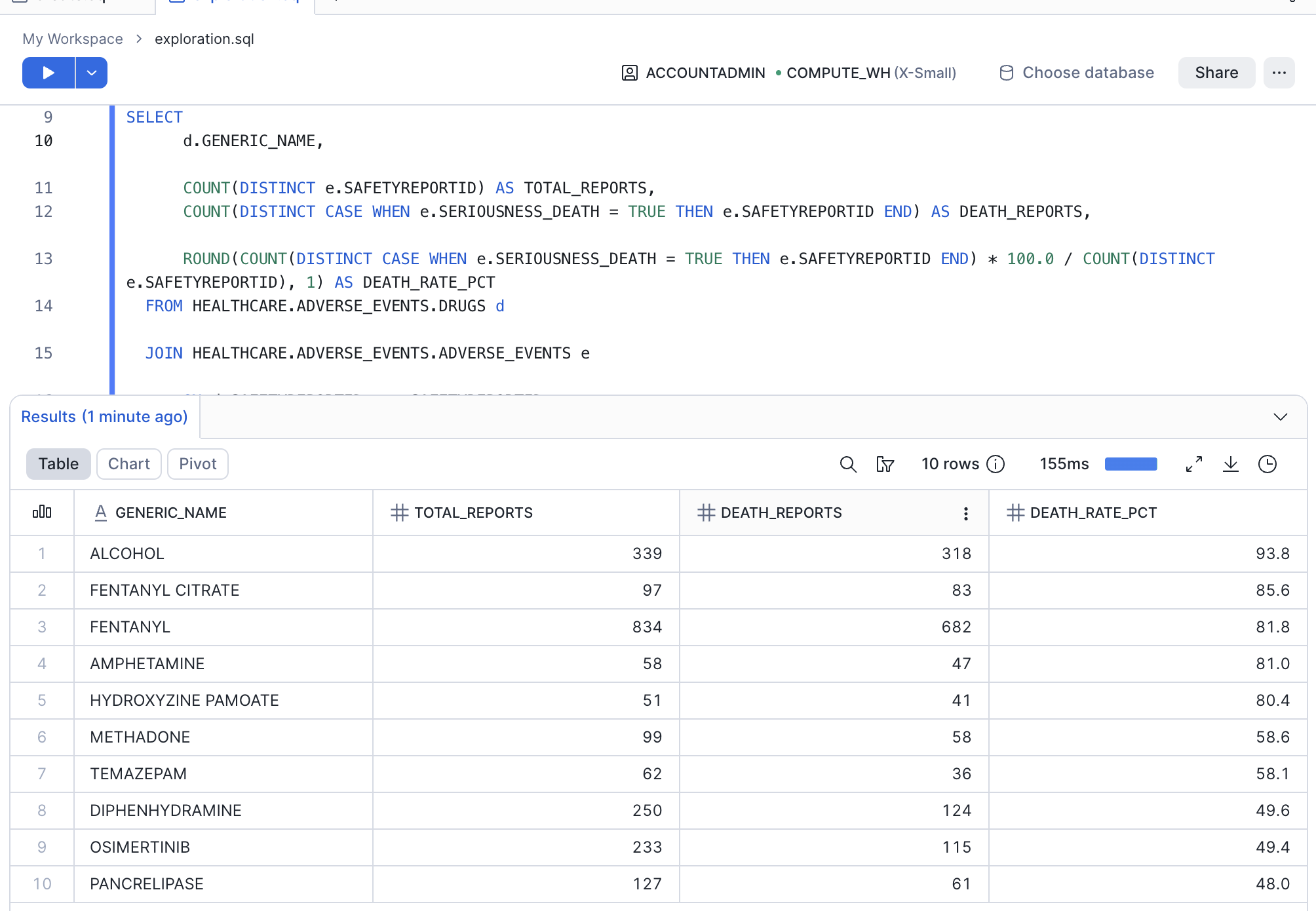Viewport: 1316px width, 911px height.
Task: Open results filter icon
Action: coord(885,464)
